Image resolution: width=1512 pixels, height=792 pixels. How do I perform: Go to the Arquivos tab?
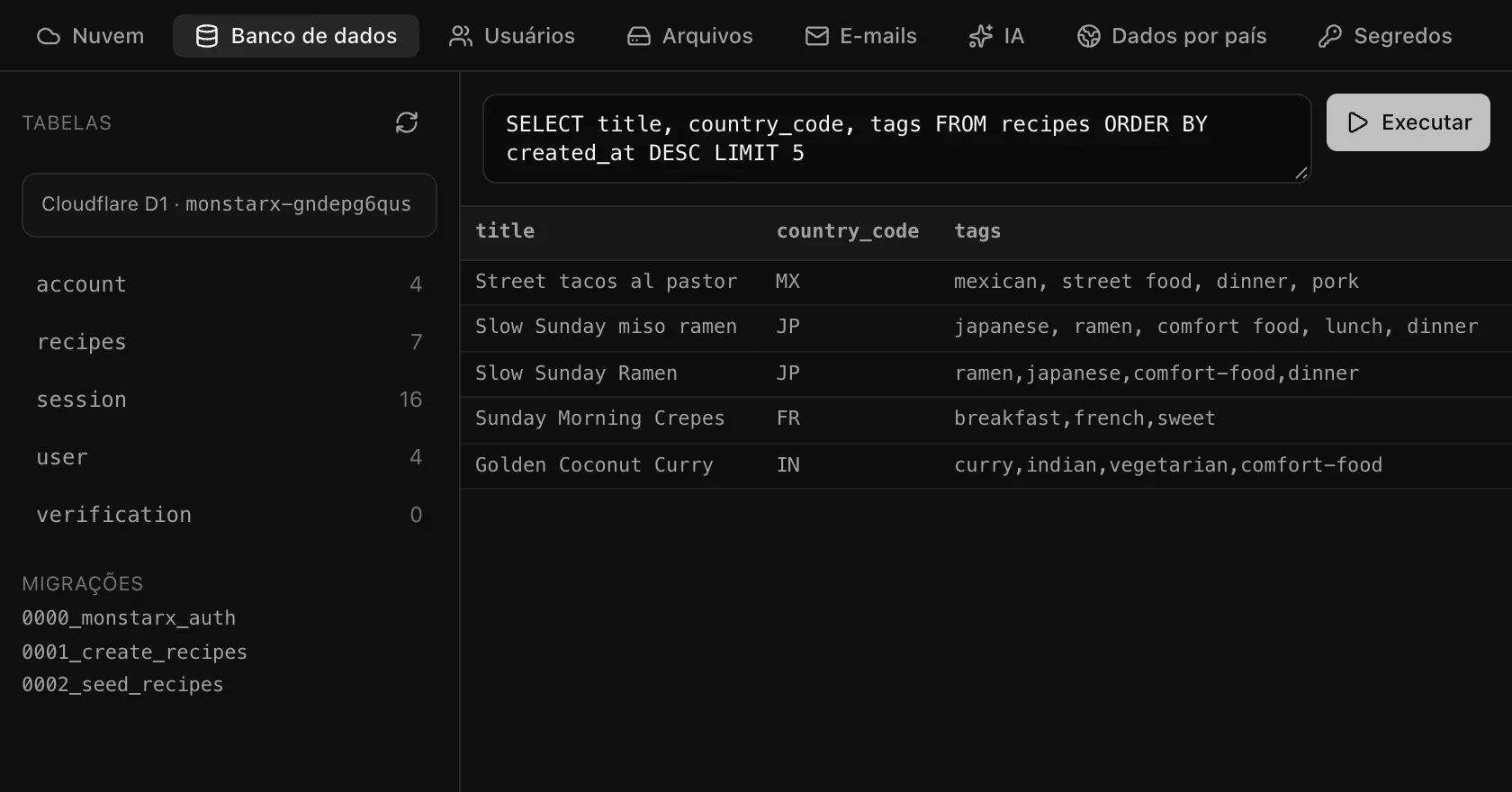click(689, 36)
